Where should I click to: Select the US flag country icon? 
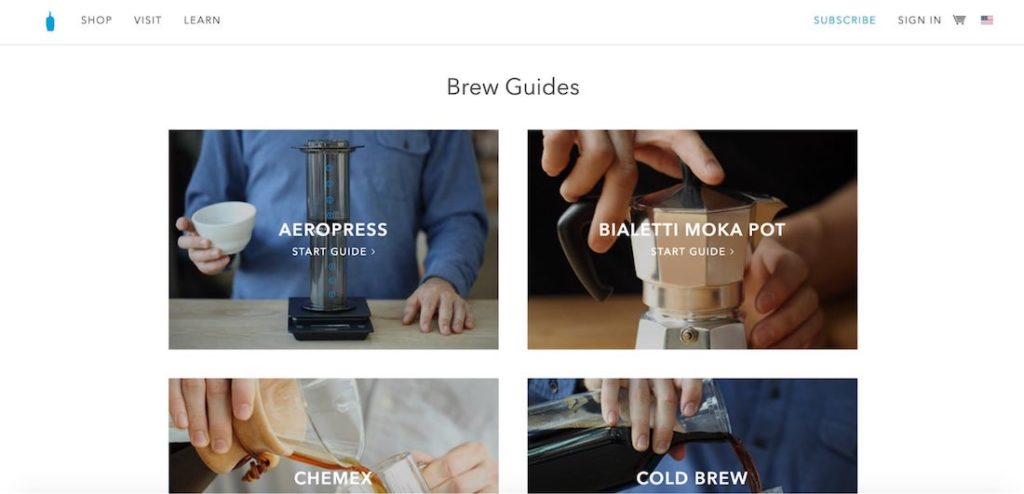click(987, 20)
